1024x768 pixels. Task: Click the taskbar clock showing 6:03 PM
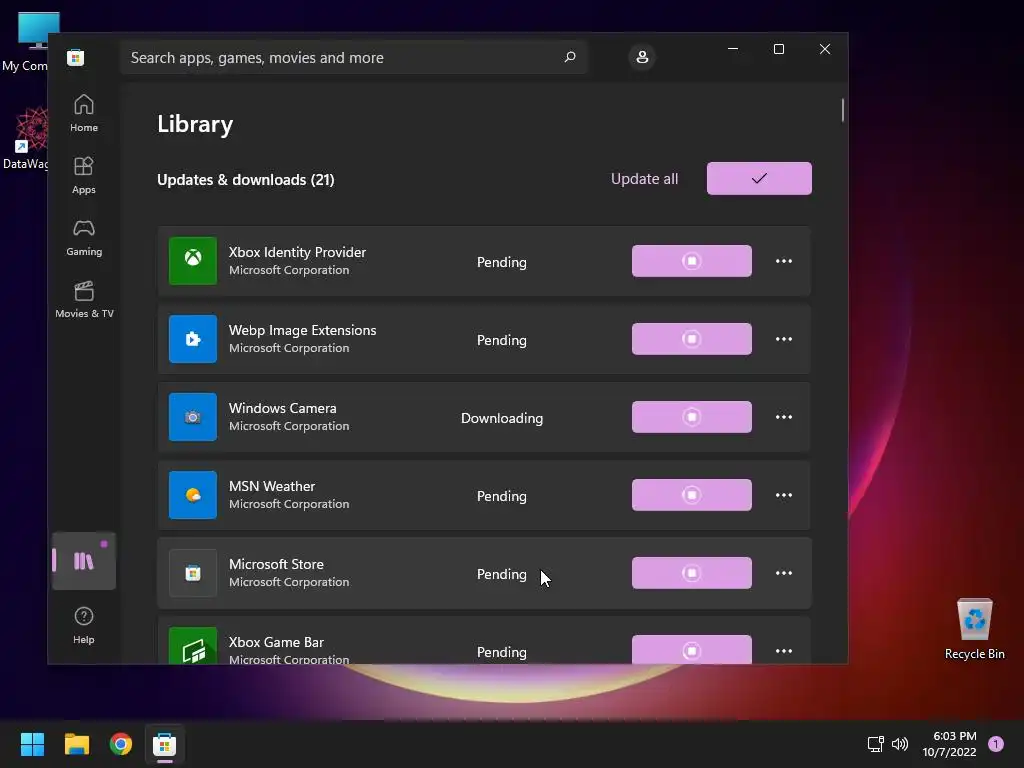point(950,744)
